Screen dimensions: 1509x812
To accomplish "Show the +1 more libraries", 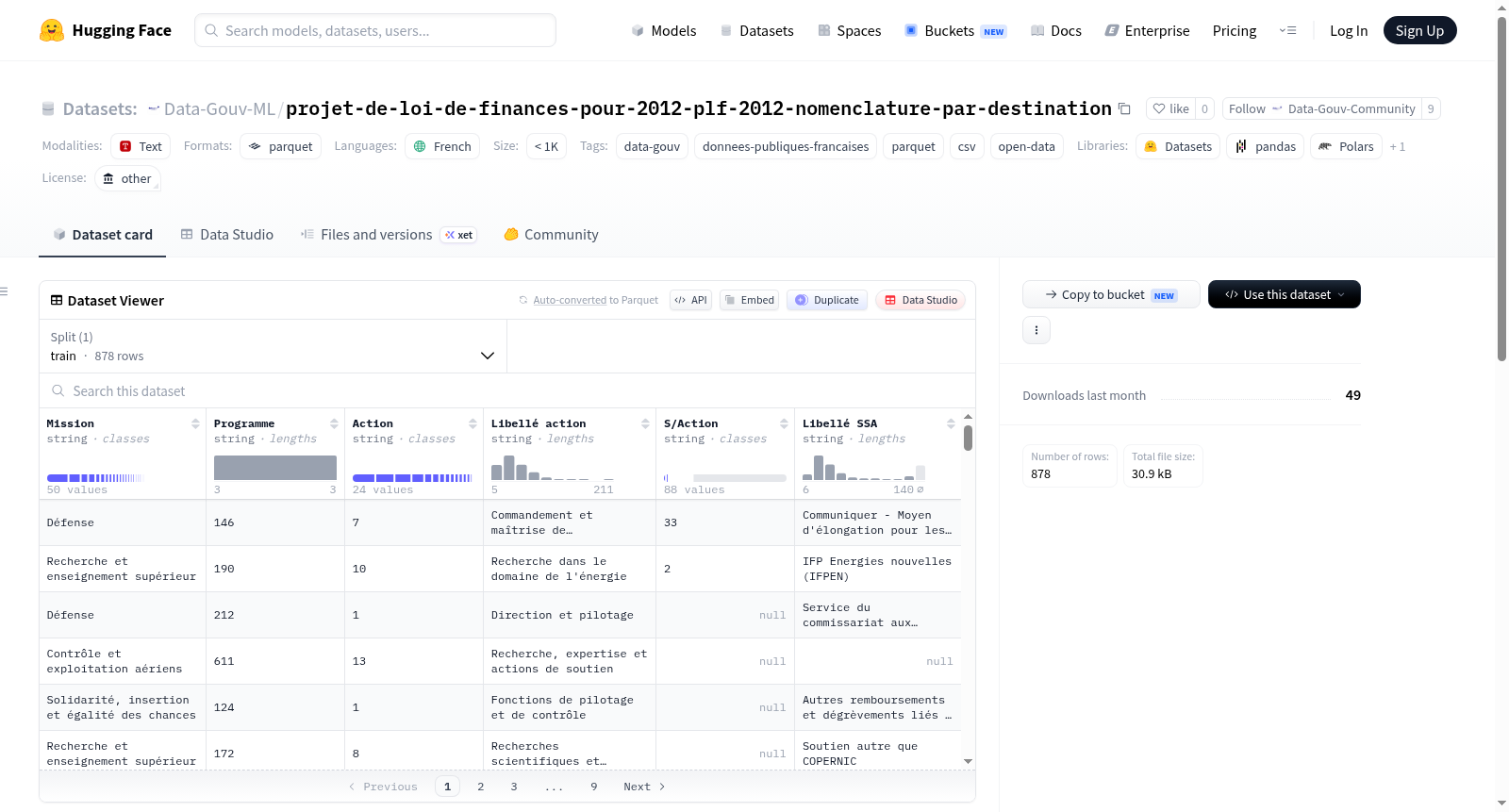I will point(1398,146).
